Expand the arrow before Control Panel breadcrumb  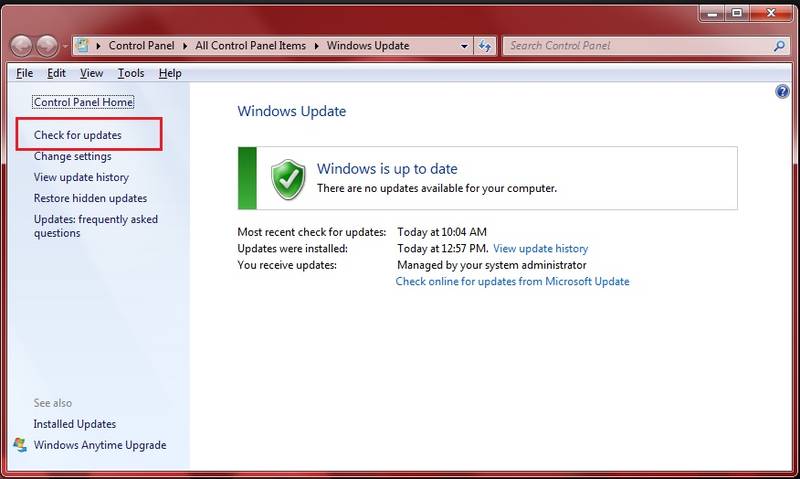98,46
